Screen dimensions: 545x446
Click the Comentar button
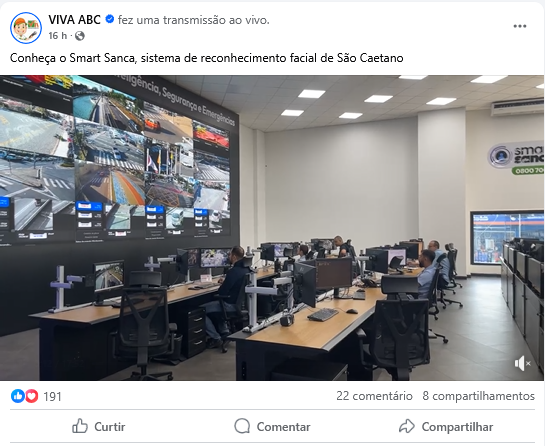[272, 427]
